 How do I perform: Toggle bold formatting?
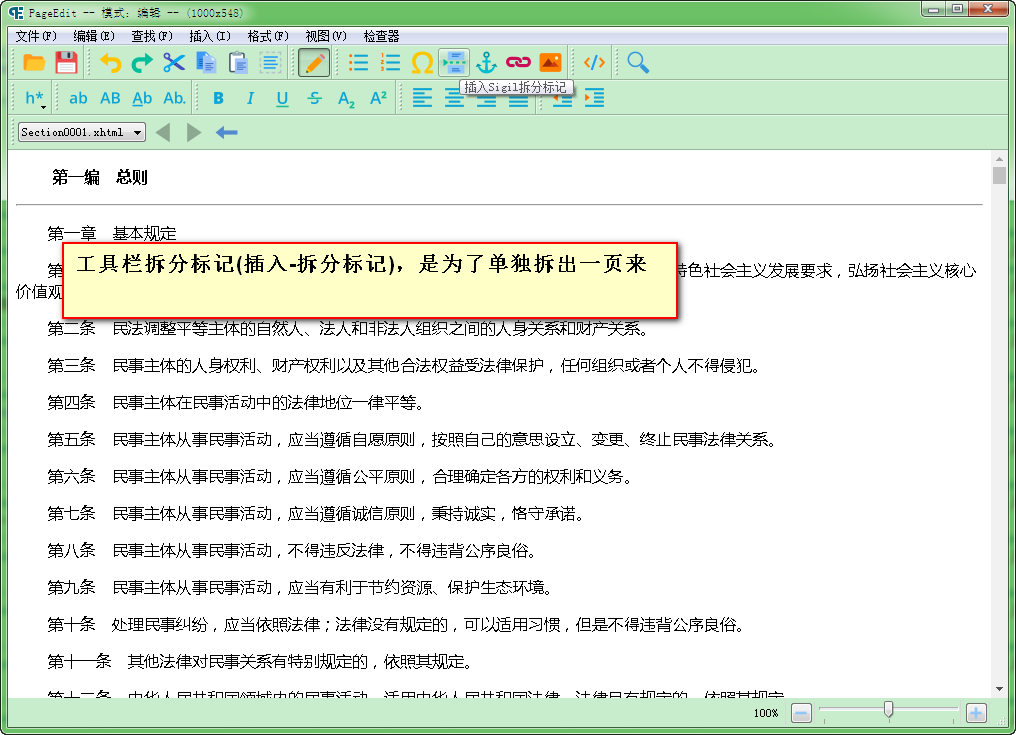click(x=218, y=99)
